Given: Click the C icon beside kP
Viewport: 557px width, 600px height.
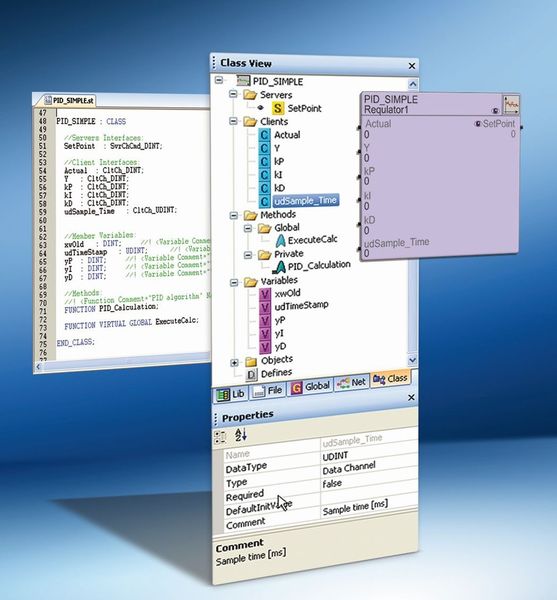Looking at the screenshot, I should click(x=264, y=161).
